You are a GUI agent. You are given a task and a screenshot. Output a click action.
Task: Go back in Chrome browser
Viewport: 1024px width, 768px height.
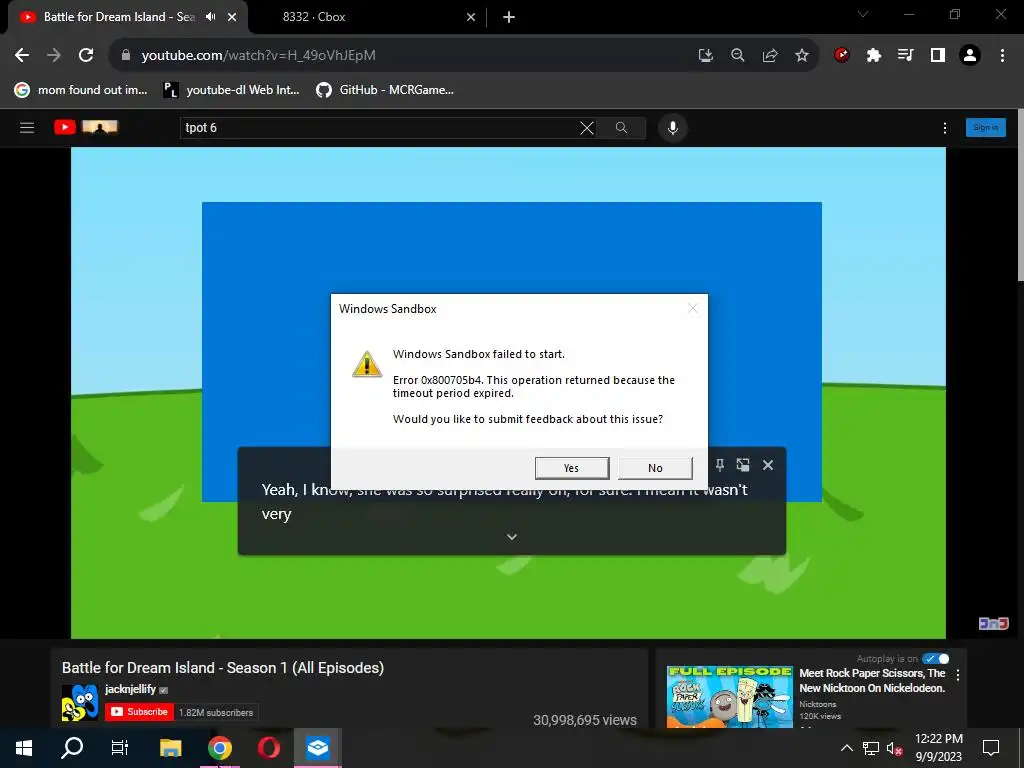[x=22, y=56]
